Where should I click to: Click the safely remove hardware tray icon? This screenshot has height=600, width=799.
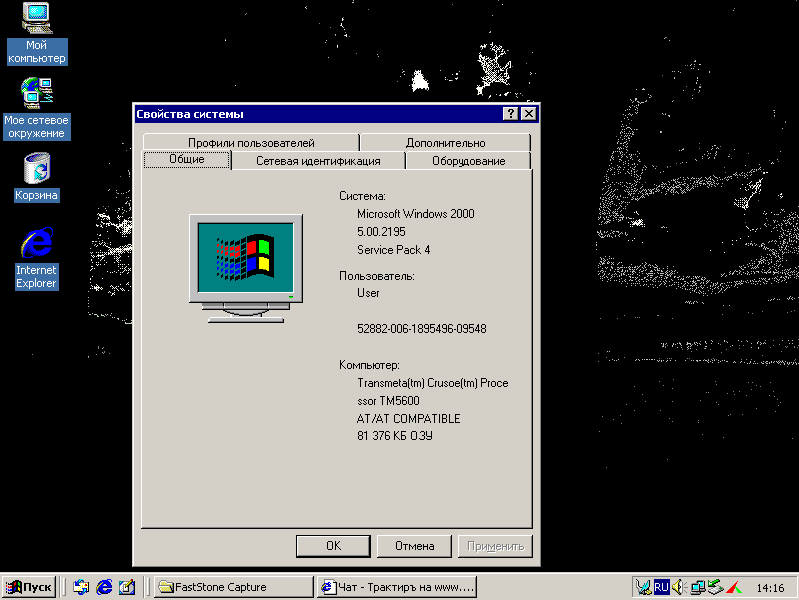715,587
